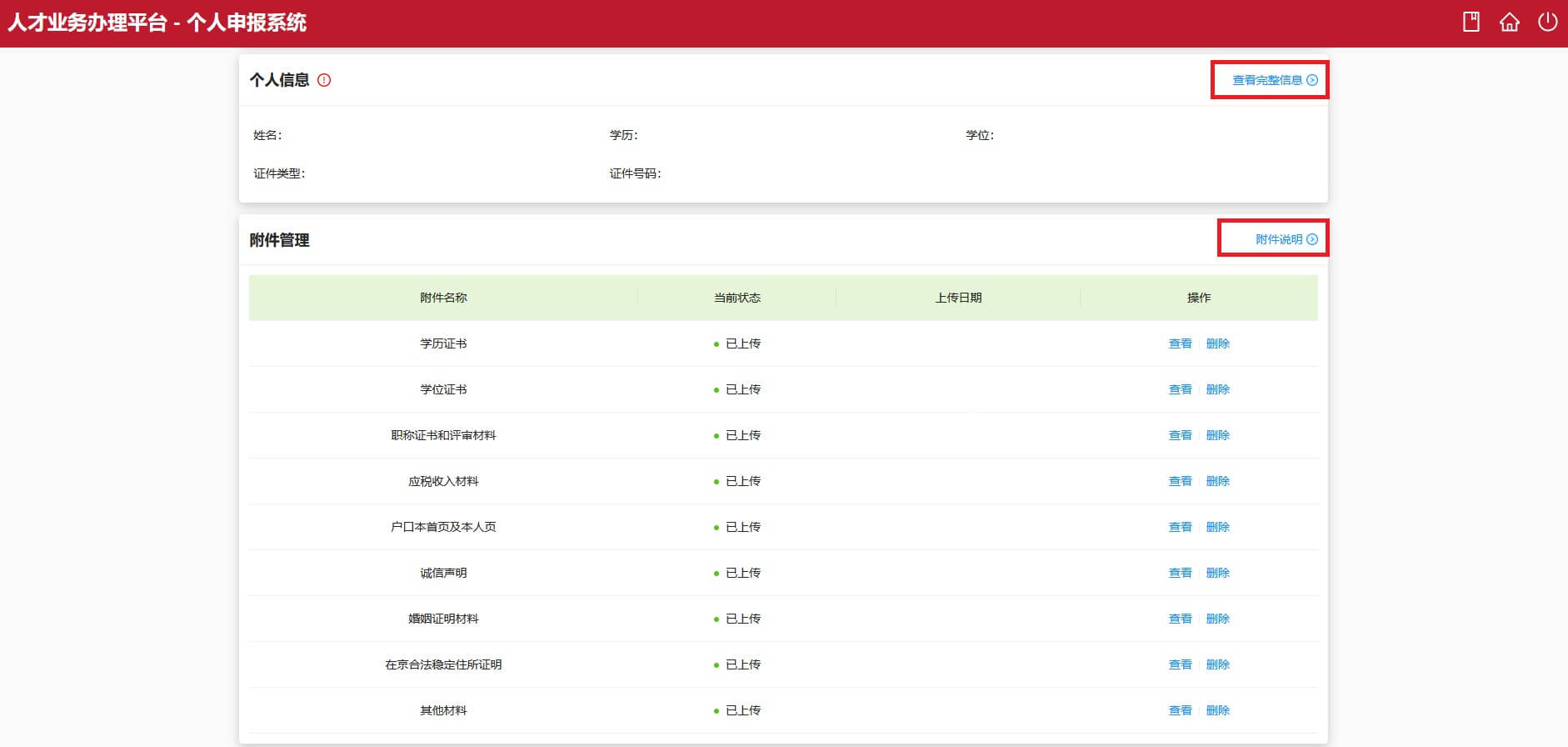The image size is (1568, 747).
Task: View the 应税收入材料 attachment
Action: click(x=1180, y=481)
